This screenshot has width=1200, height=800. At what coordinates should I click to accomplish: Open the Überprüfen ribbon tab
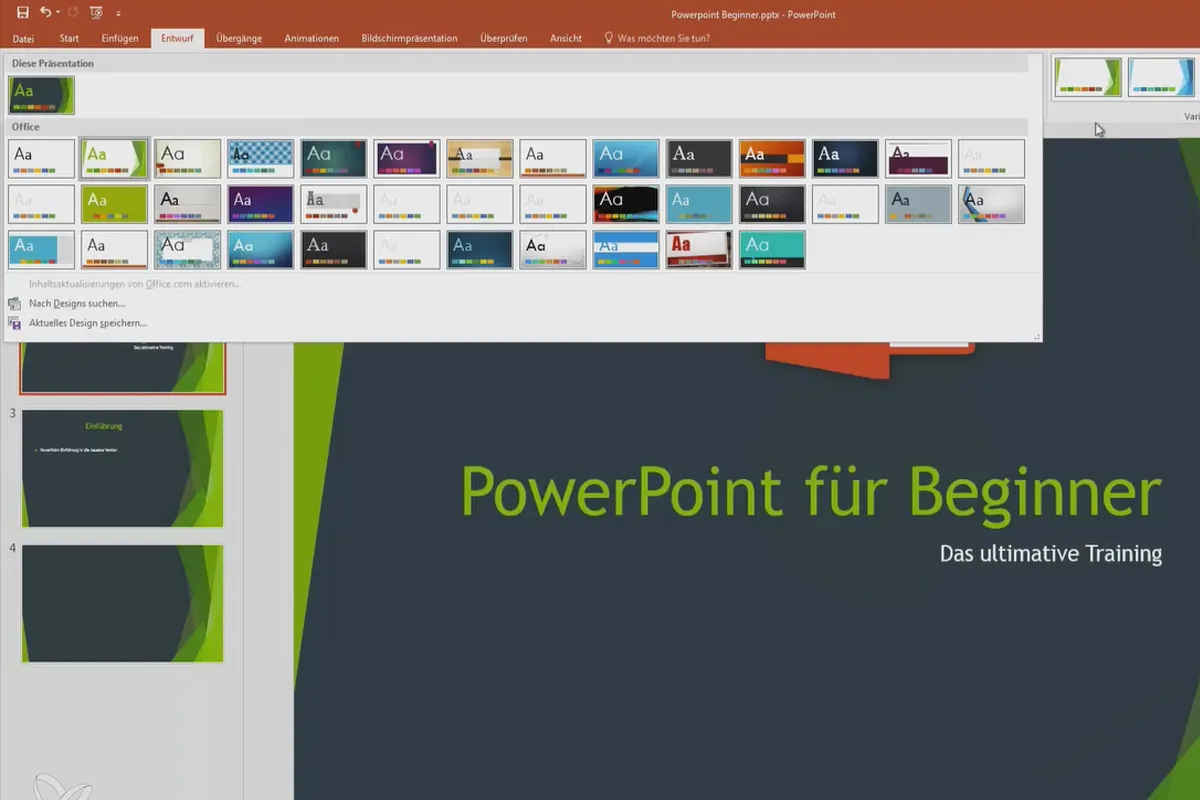[x=503, y=38]
